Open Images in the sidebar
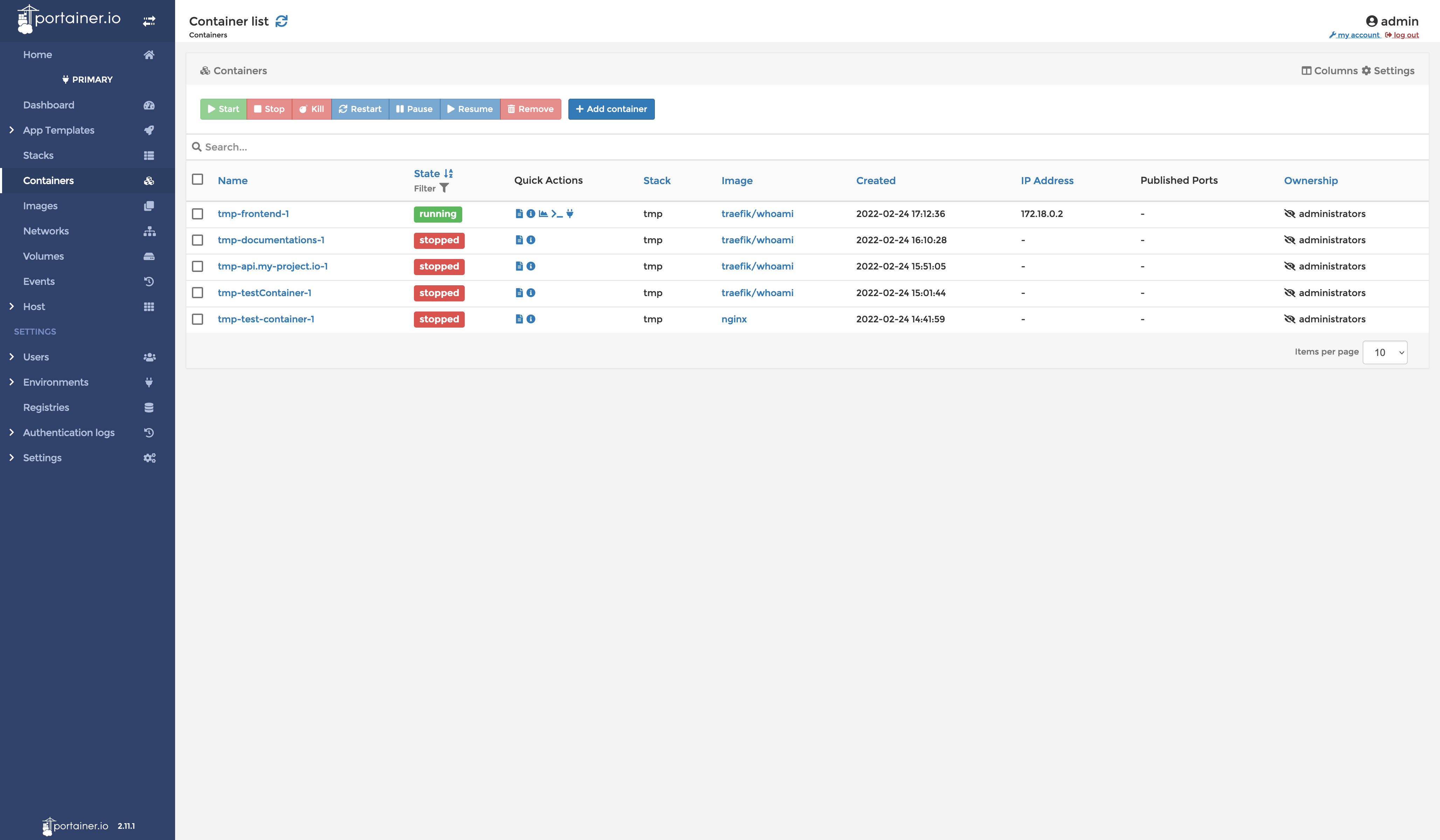This screenshot has width=1440, height=840. click(40, 205)
